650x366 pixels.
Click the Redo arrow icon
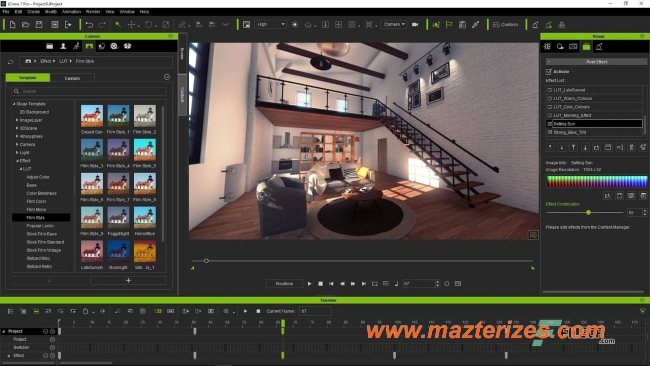(102, 25)
